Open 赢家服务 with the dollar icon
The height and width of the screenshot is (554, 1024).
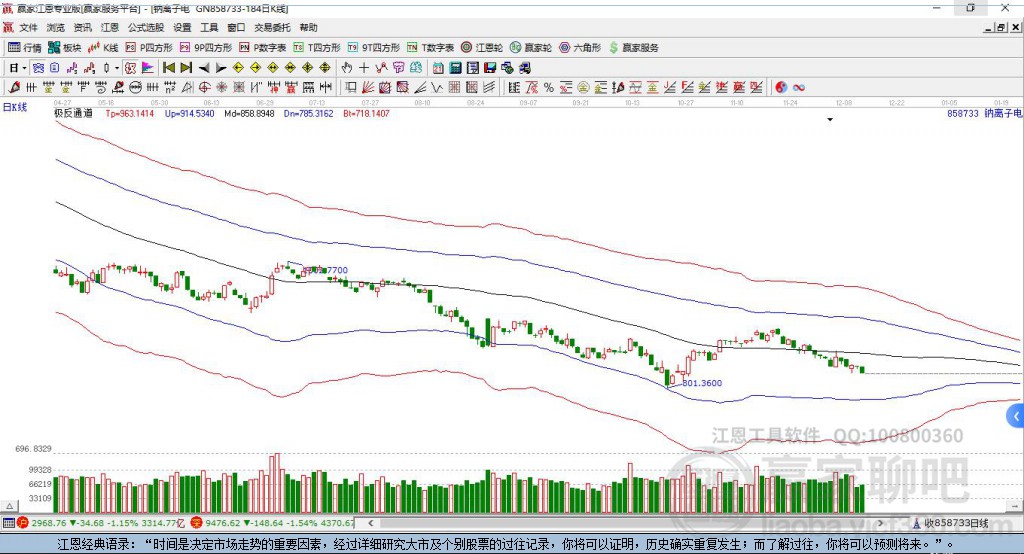633,48
